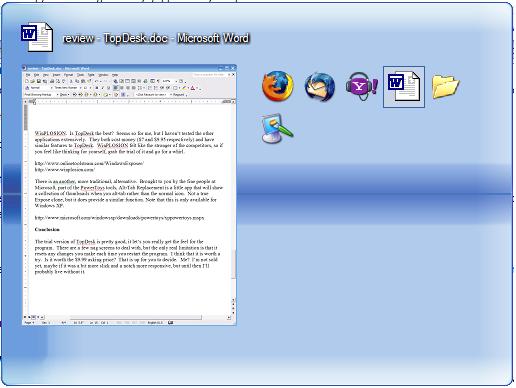Open the yellow folder window icon

point(446,87)
